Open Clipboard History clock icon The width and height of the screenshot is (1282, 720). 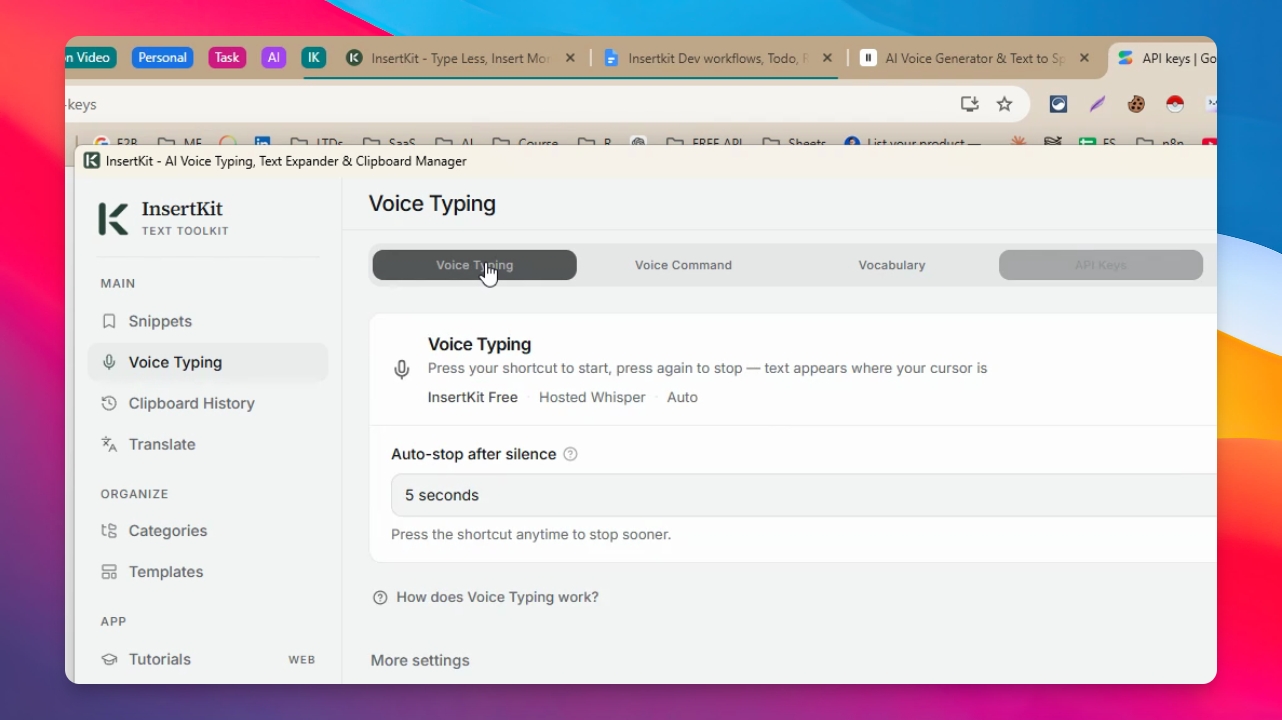coord(109,403)
